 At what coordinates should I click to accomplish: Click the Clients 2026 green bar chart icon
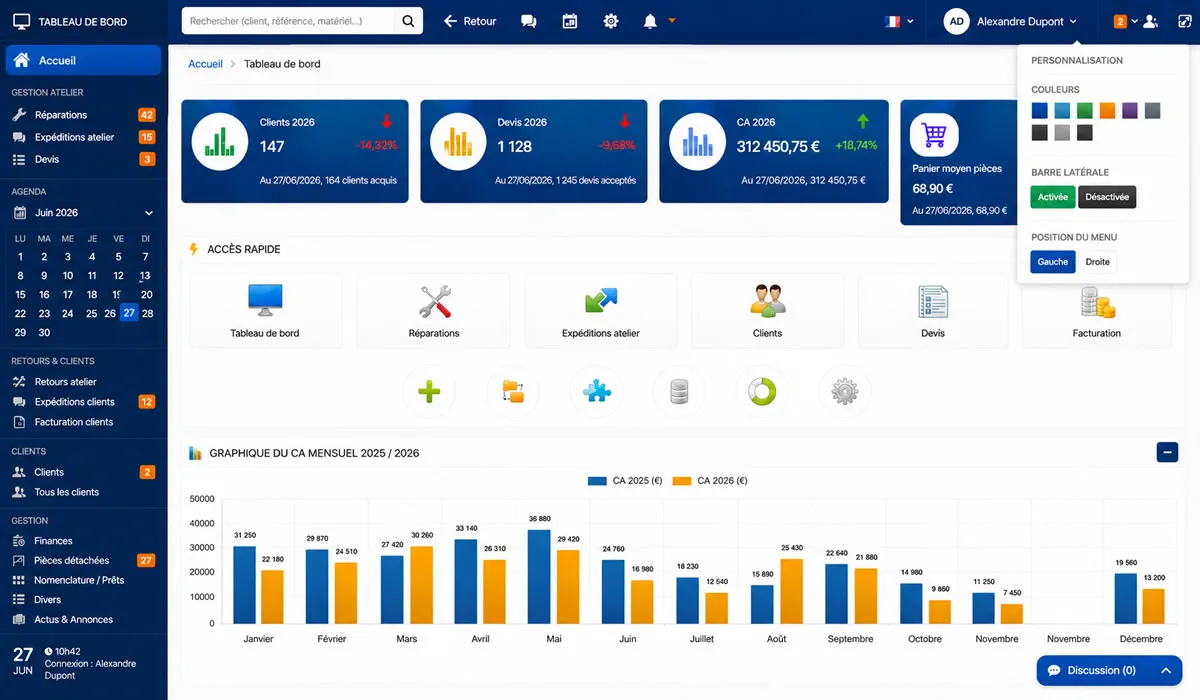(x=219, y=142)
